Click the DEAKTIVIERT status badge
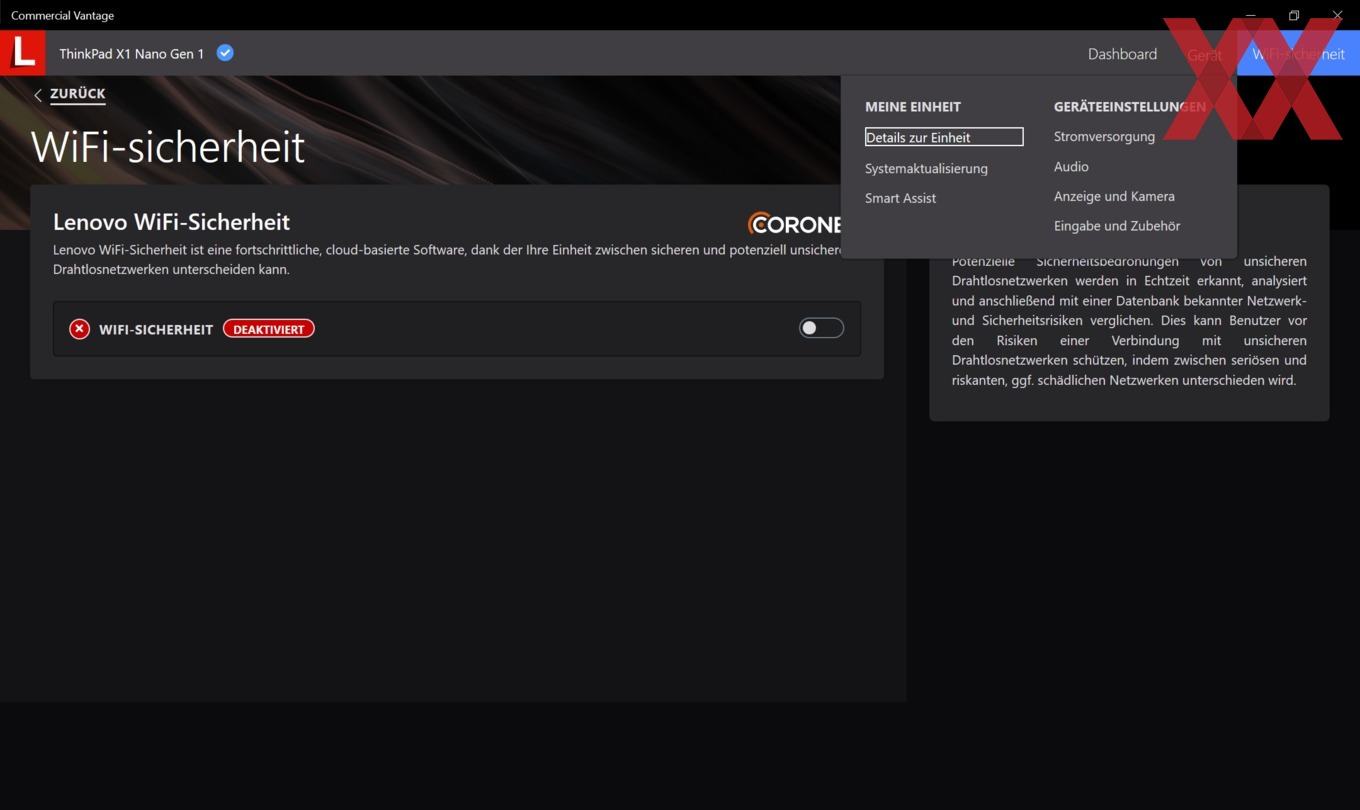 [269, 329]
